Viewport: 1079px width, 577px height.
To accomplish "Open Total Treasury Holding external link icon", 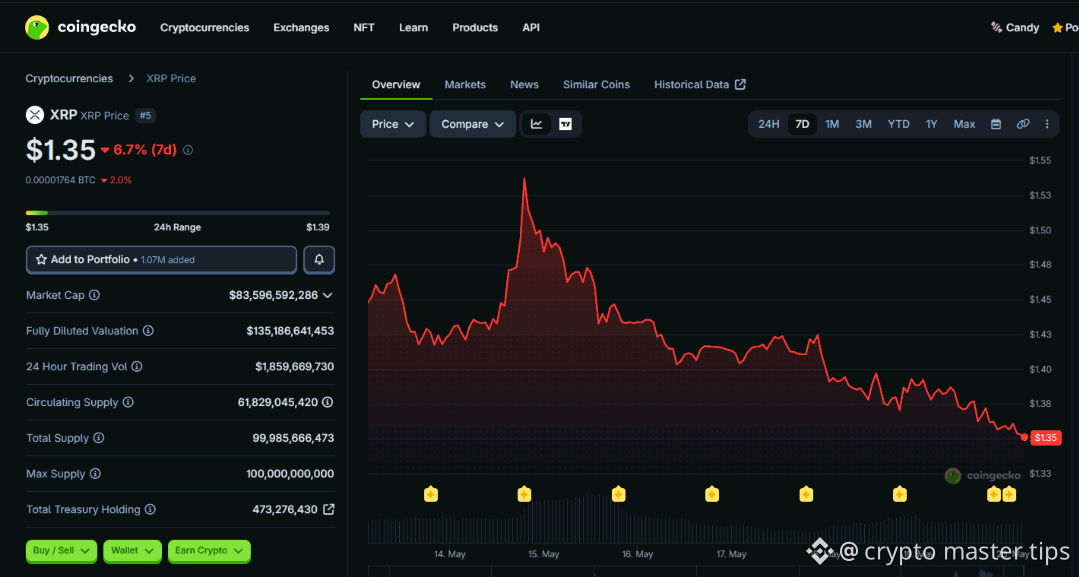I will point(329,510).
